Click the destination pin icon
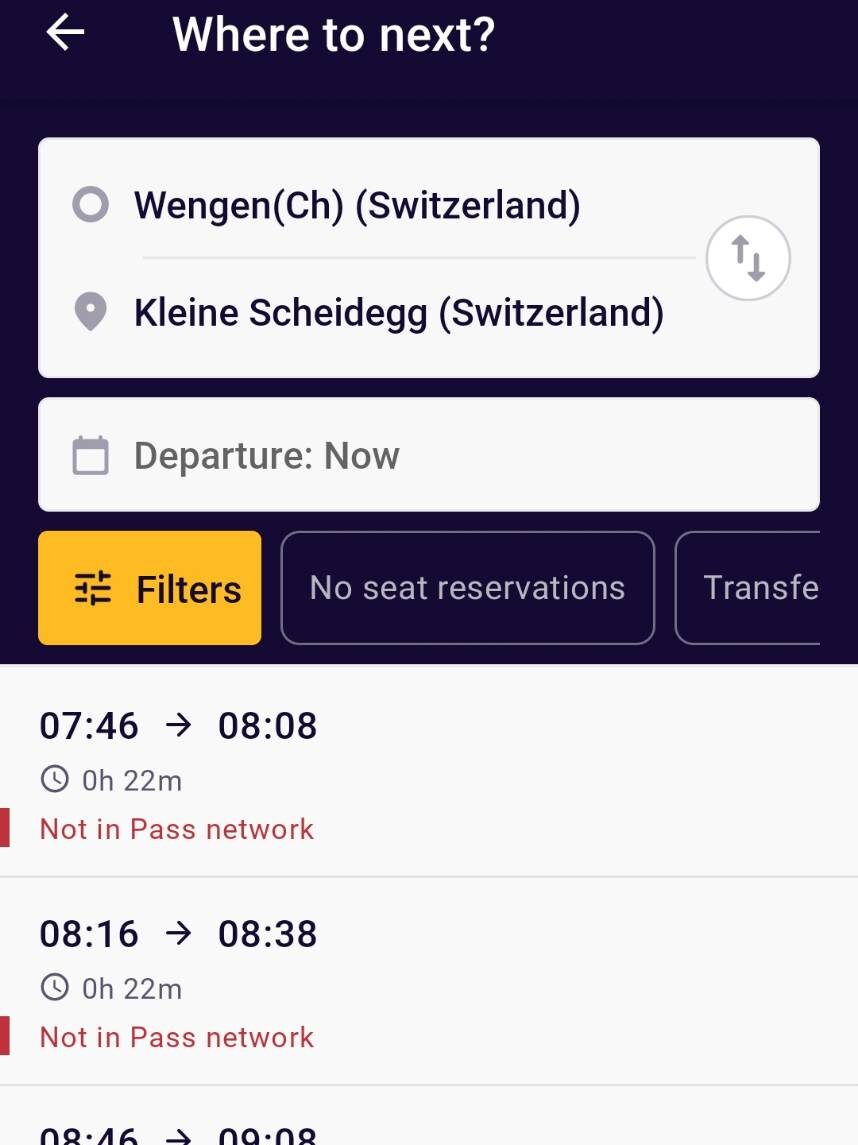Viewport: 858px width, 1145px height. tap(90, 313)
